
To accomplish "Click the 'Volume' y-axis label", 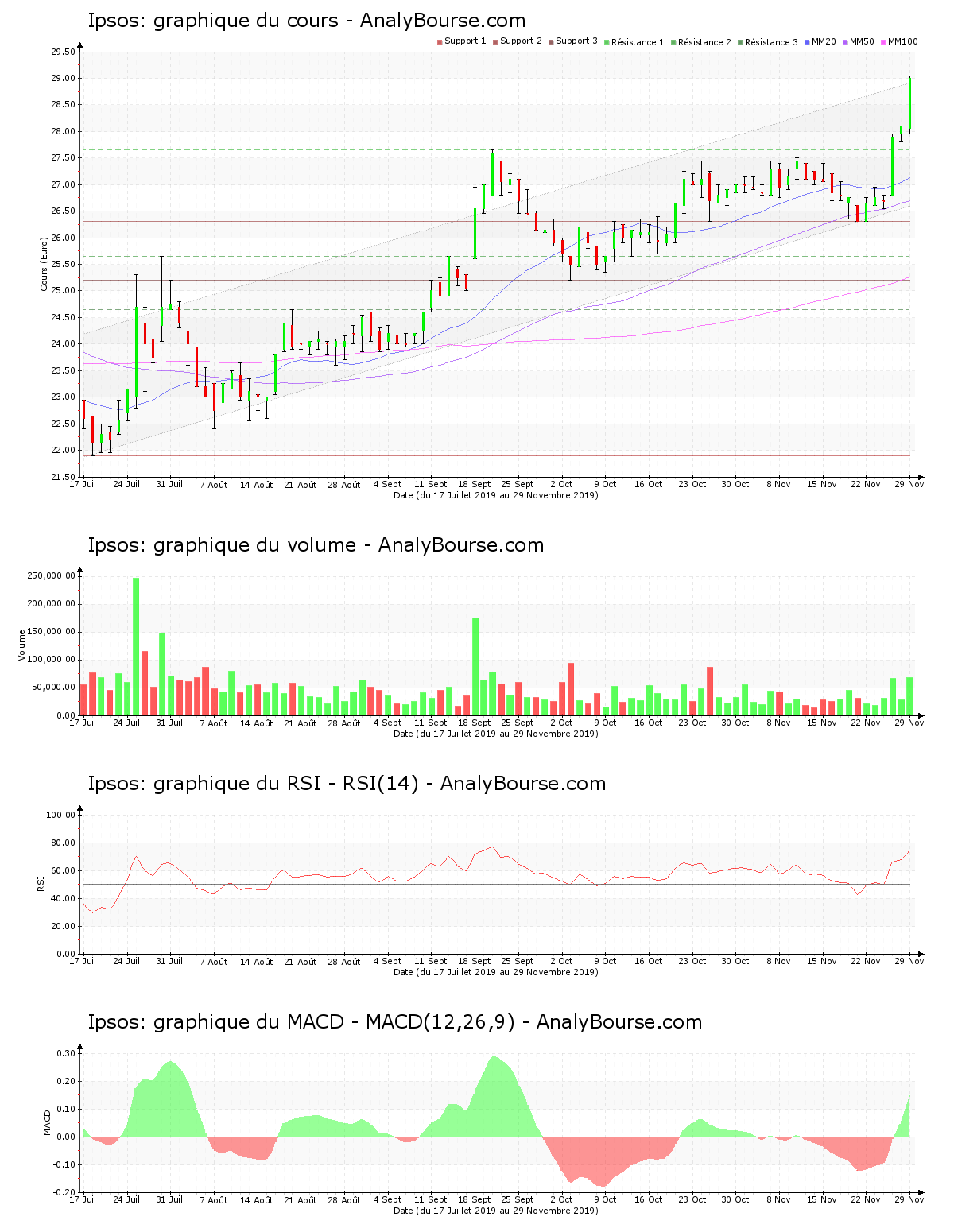I will [x=22, y=645].
